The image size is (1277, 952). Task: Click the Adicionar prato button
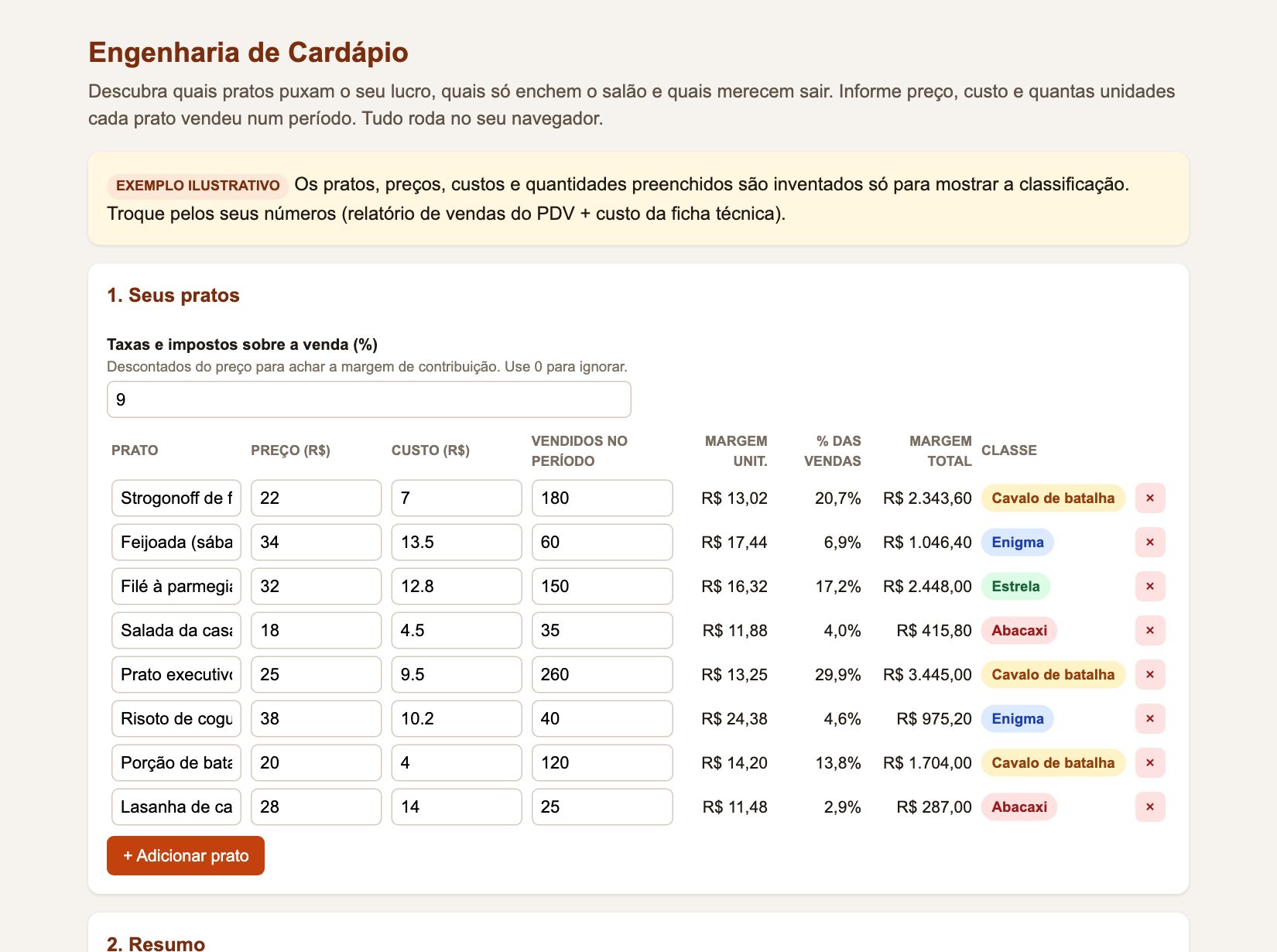[186, 855]
